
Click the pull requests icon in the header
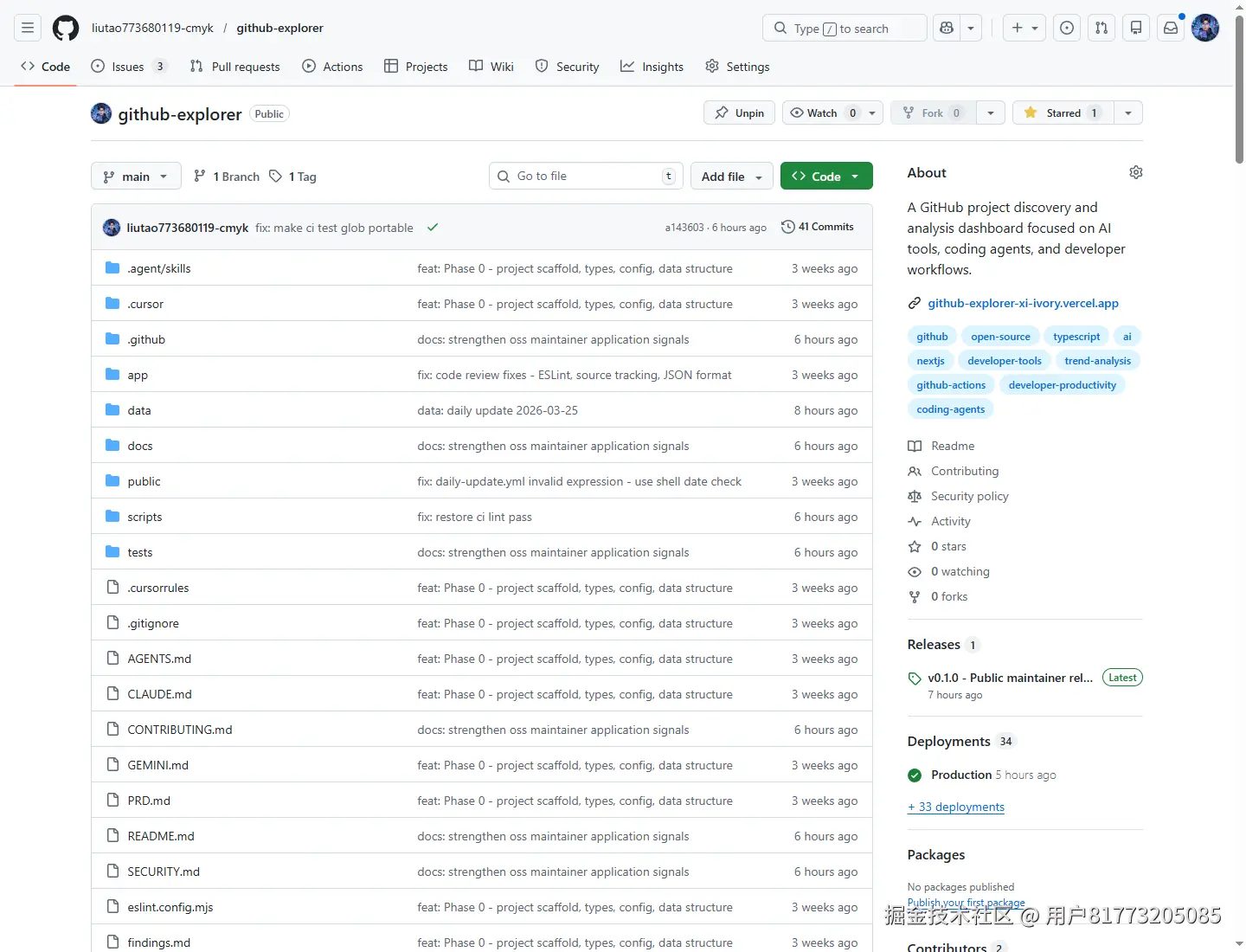click(1101, 28)
